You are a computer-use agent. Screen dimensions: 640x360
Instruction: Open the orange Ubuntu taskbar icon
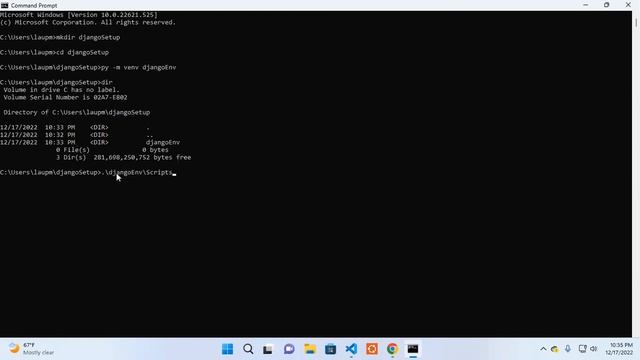(372, 349)
